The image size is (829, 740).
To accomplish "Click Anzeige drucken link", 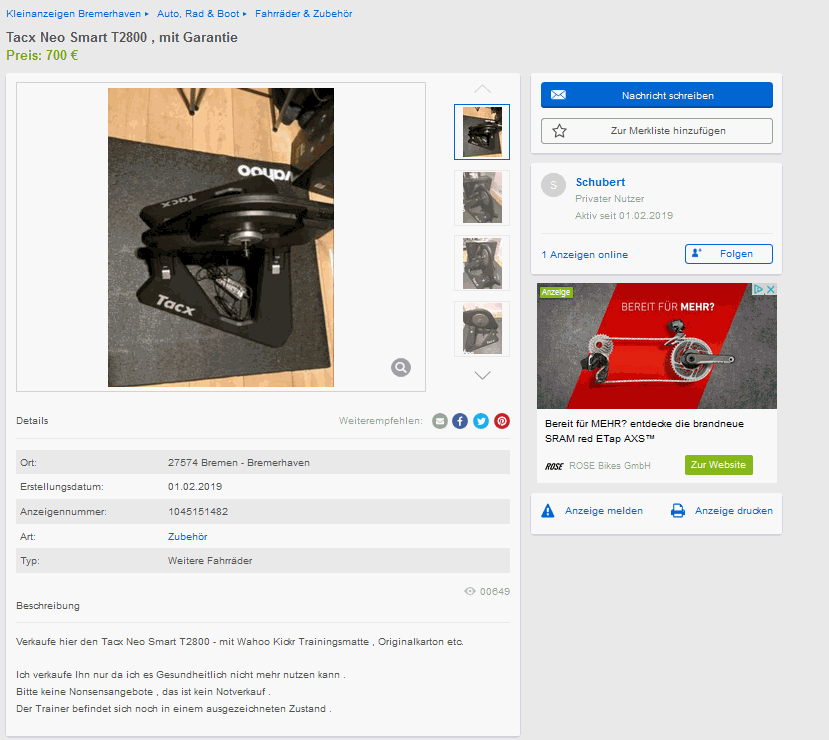I will 734,511.
